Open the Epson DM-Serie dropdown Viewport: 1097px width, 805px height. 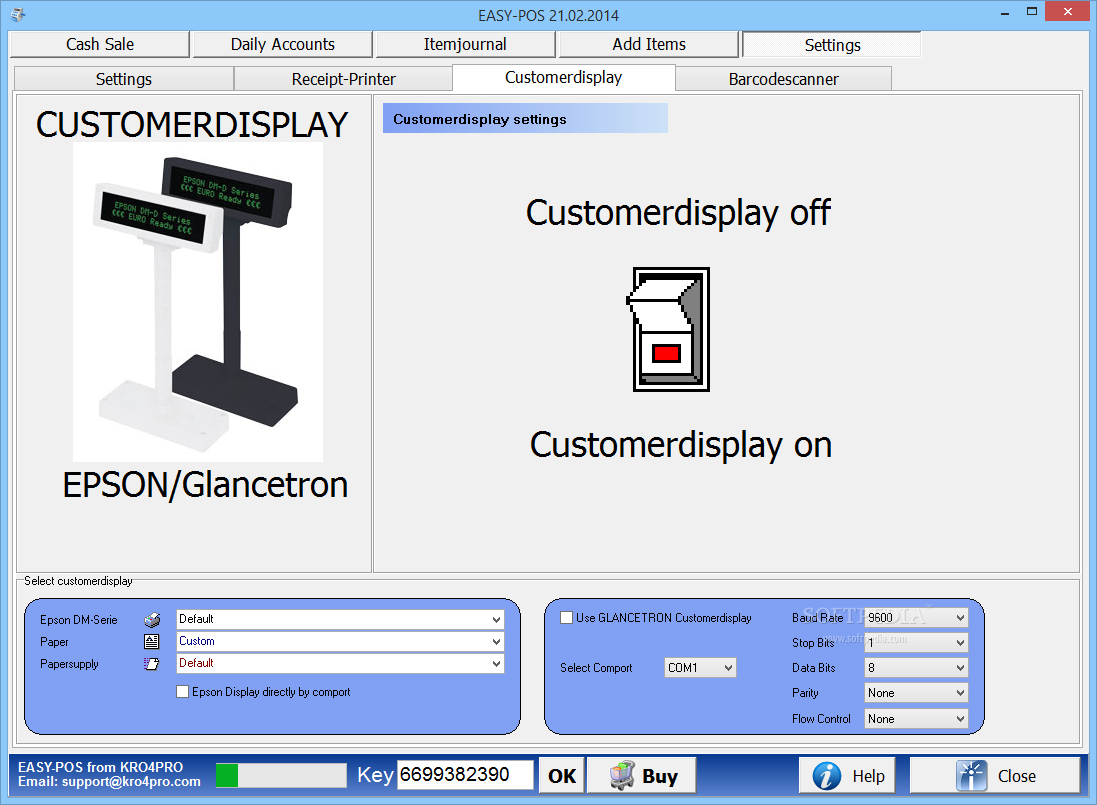coord(340,619)
